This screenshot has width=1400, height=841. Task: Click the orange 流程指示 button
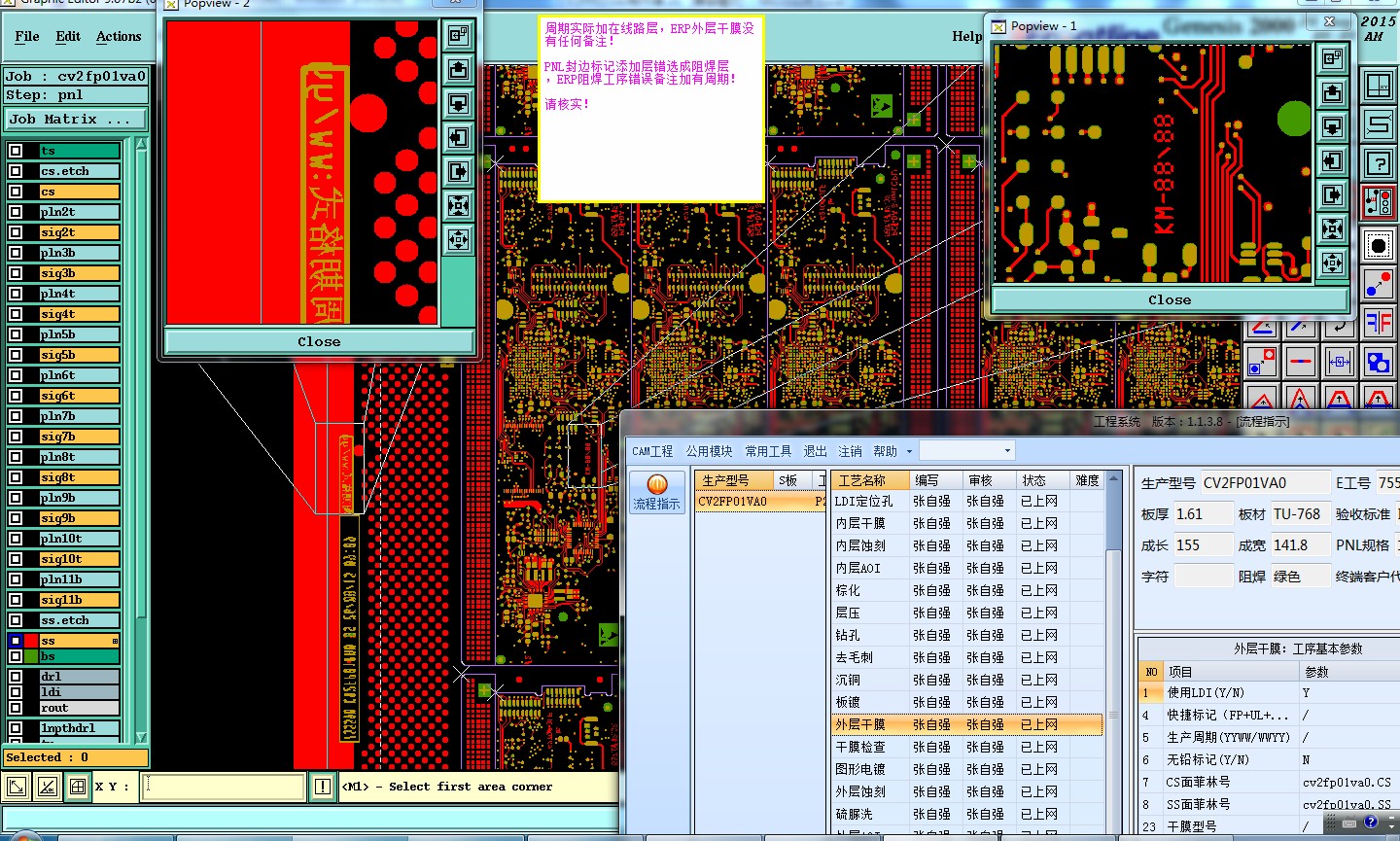coord(656,492)
